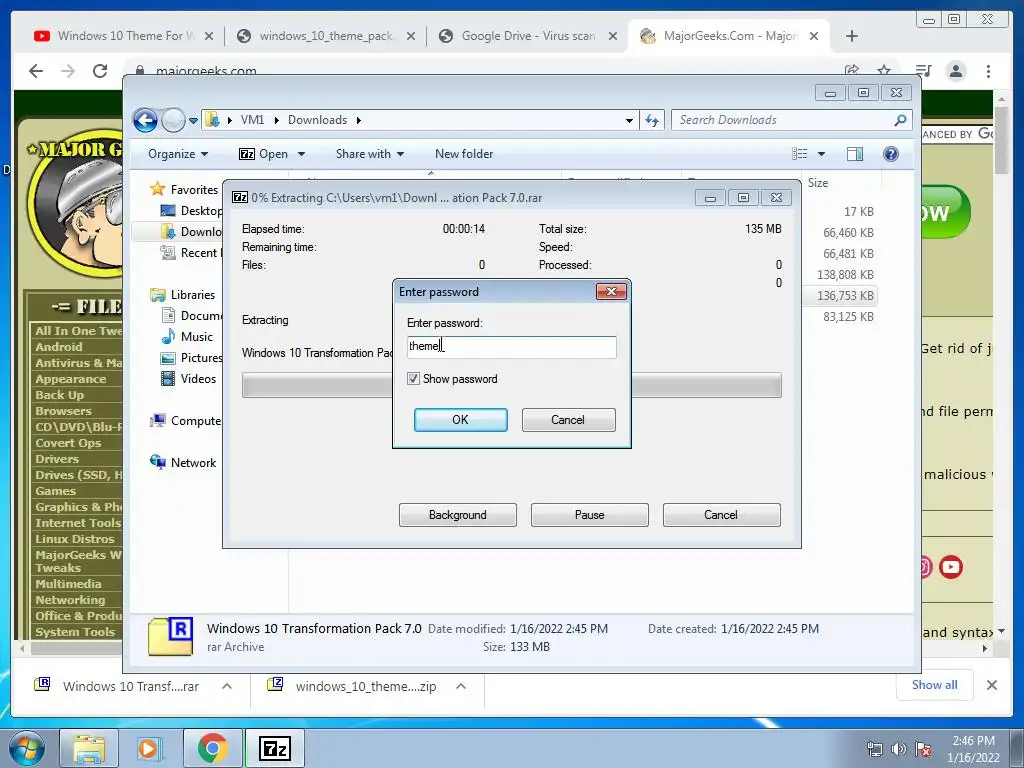Open Chrome profile icon
Image resolution: width=1024 pixels, height=768 pixels.
[x=956, y=71]
